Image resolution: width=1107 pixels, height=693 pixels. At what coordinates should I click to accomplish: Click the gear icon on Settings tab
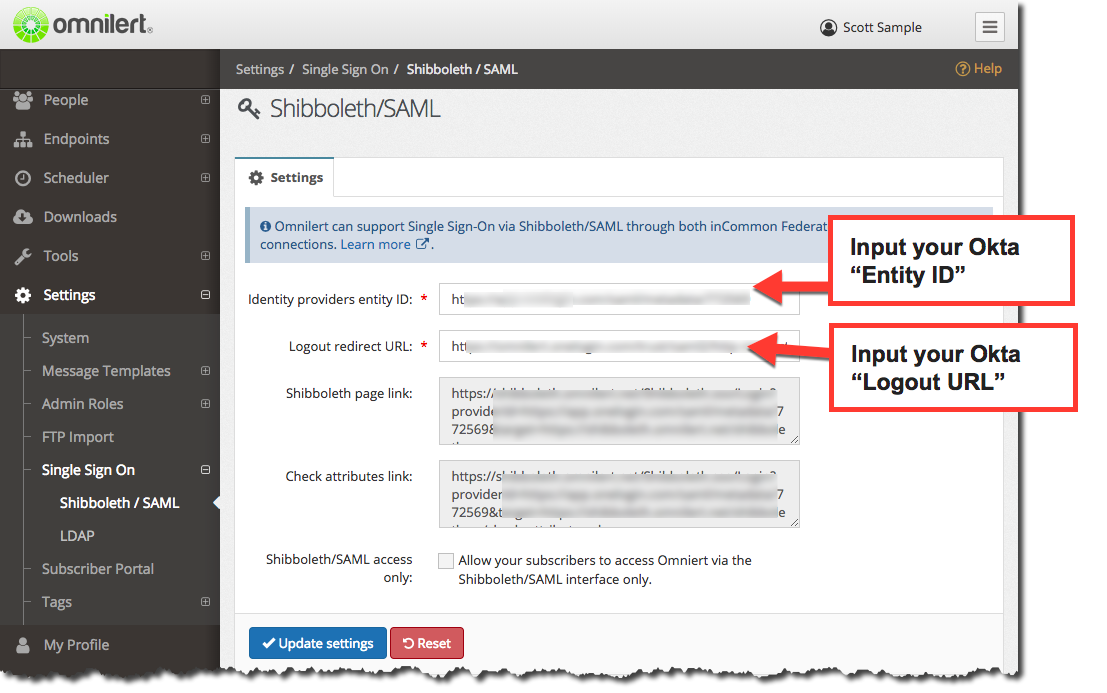[256, 178]
